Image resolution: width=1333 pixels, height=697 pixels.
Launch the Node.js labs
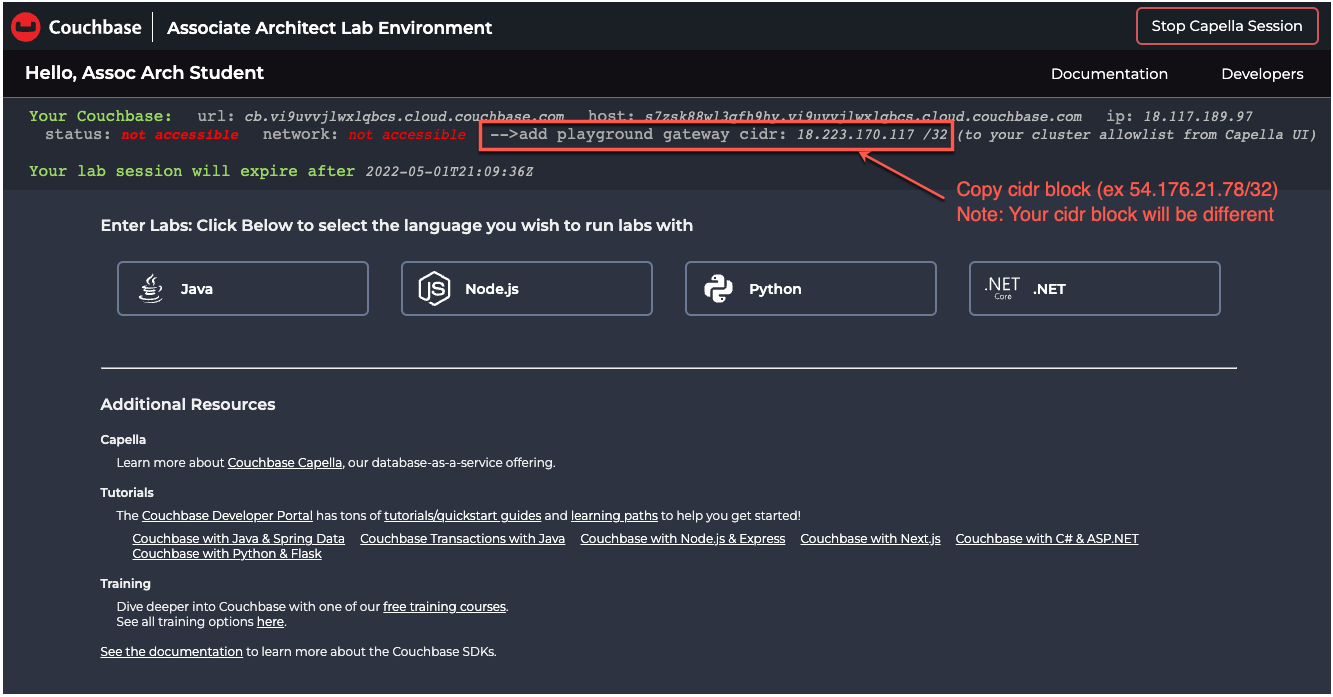pyautogui.click(x=527, y=288)
